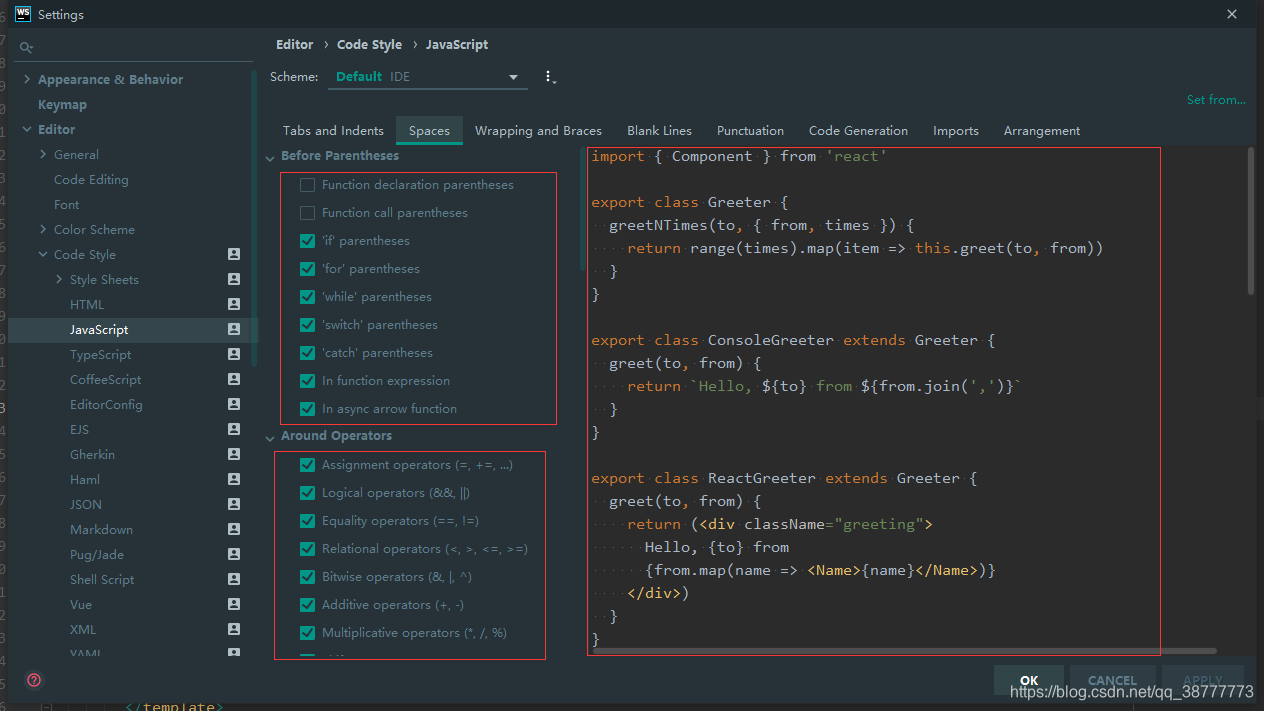Viewport: 1264px width, 711px height.
Task: Select TypeScript in settings tree
Action: pyautogui.click(x=100, y=354)
